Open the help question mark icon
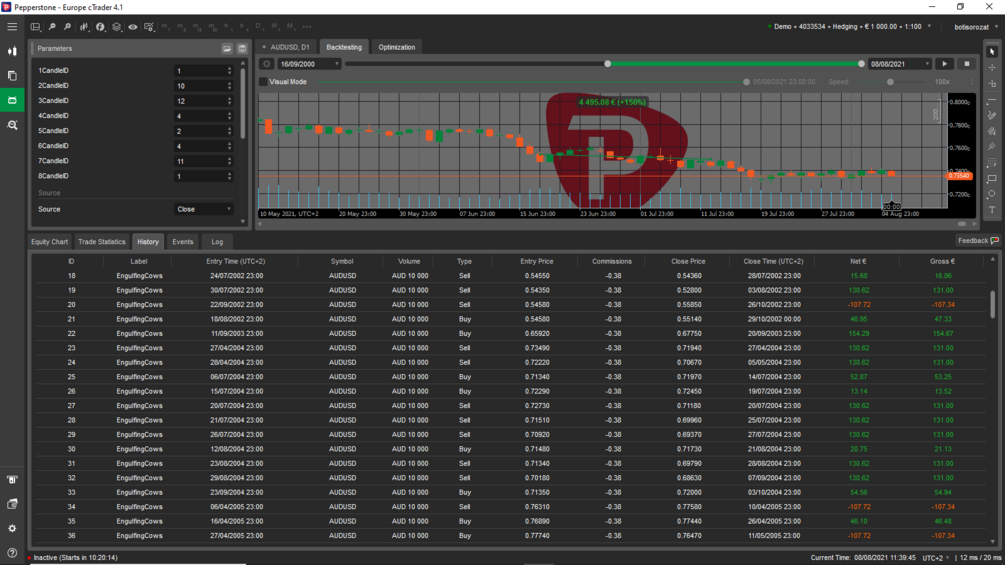Screen dimensions: 1005x565 tap(12, 553)
